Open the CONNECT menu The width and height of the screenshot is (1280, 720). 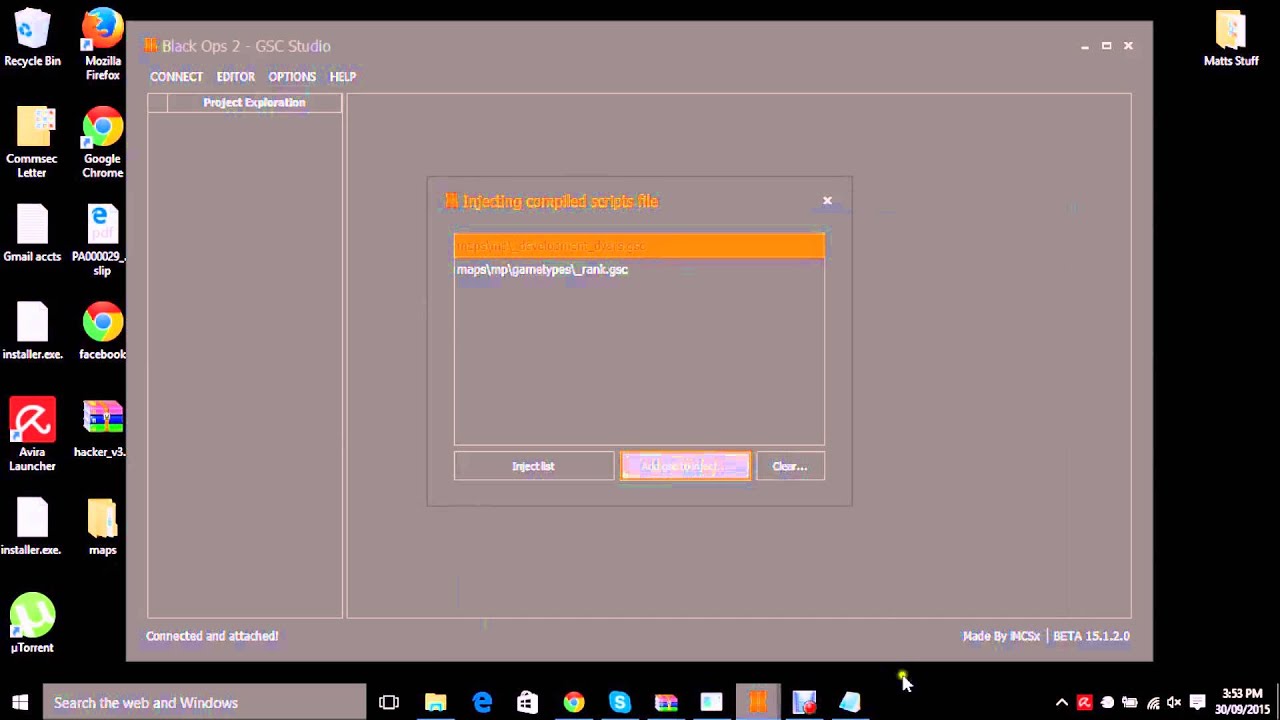[x=176, y=77]
